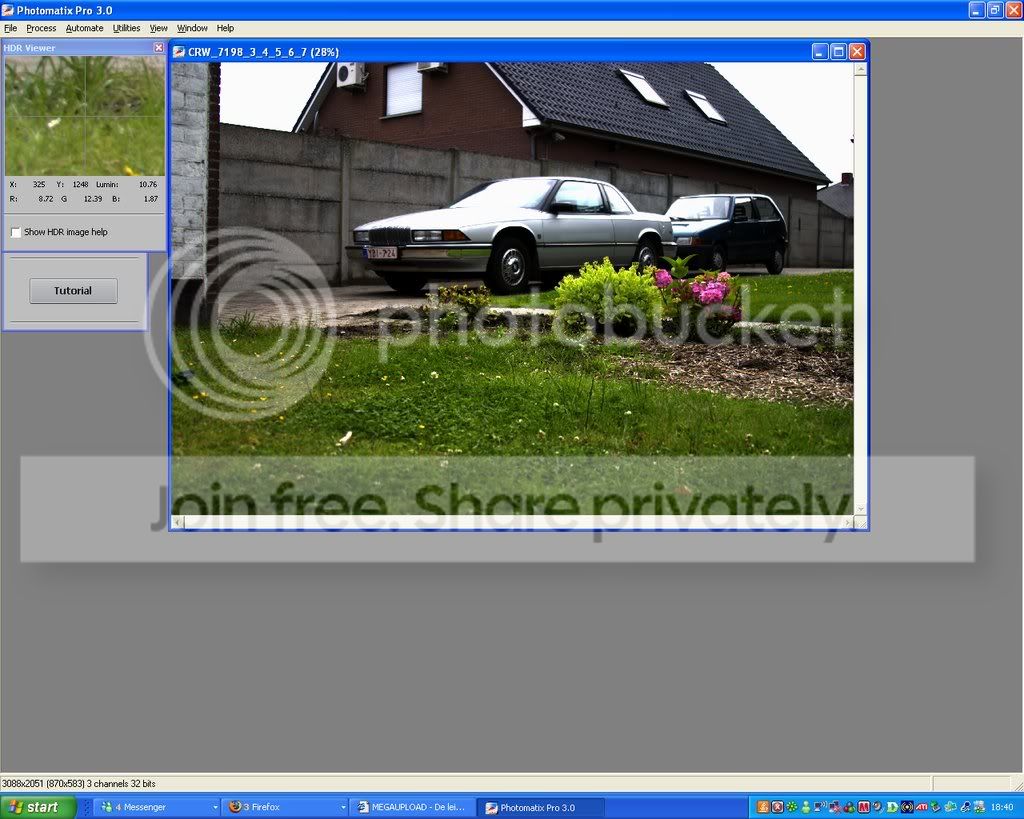Expand the Messenger taskbar group dropdown arrow

(215, 807)
